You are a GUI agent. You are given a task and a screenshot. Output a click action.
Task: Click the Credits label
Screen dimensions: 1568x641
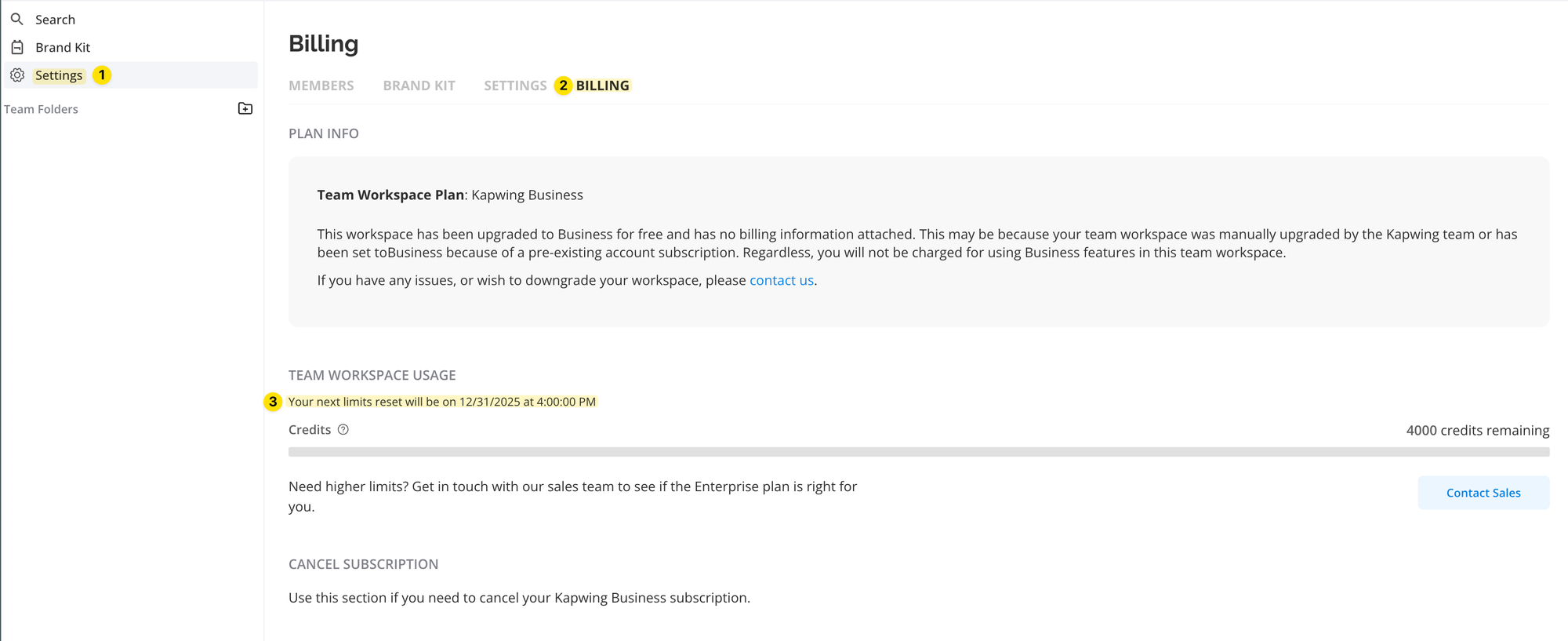[x=310, y=430]
